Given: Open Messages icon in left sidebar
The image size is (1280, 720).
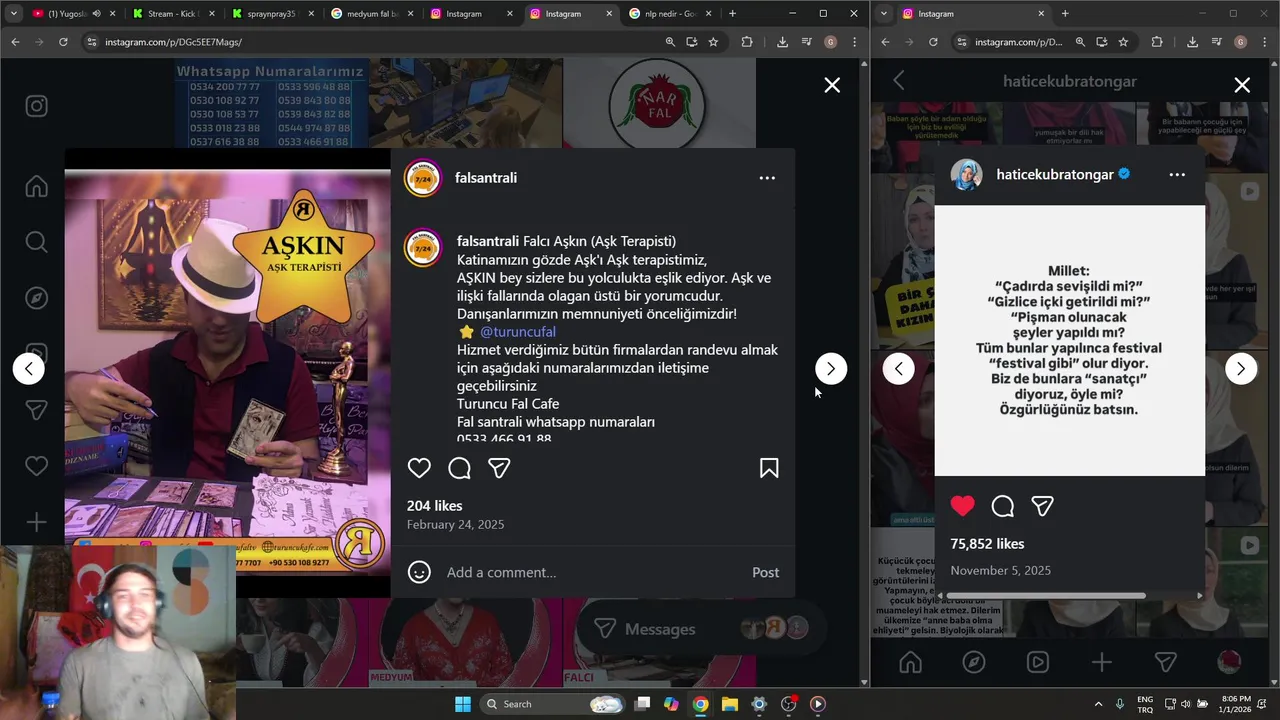Looking at the screenshot, I should point(36,410).
